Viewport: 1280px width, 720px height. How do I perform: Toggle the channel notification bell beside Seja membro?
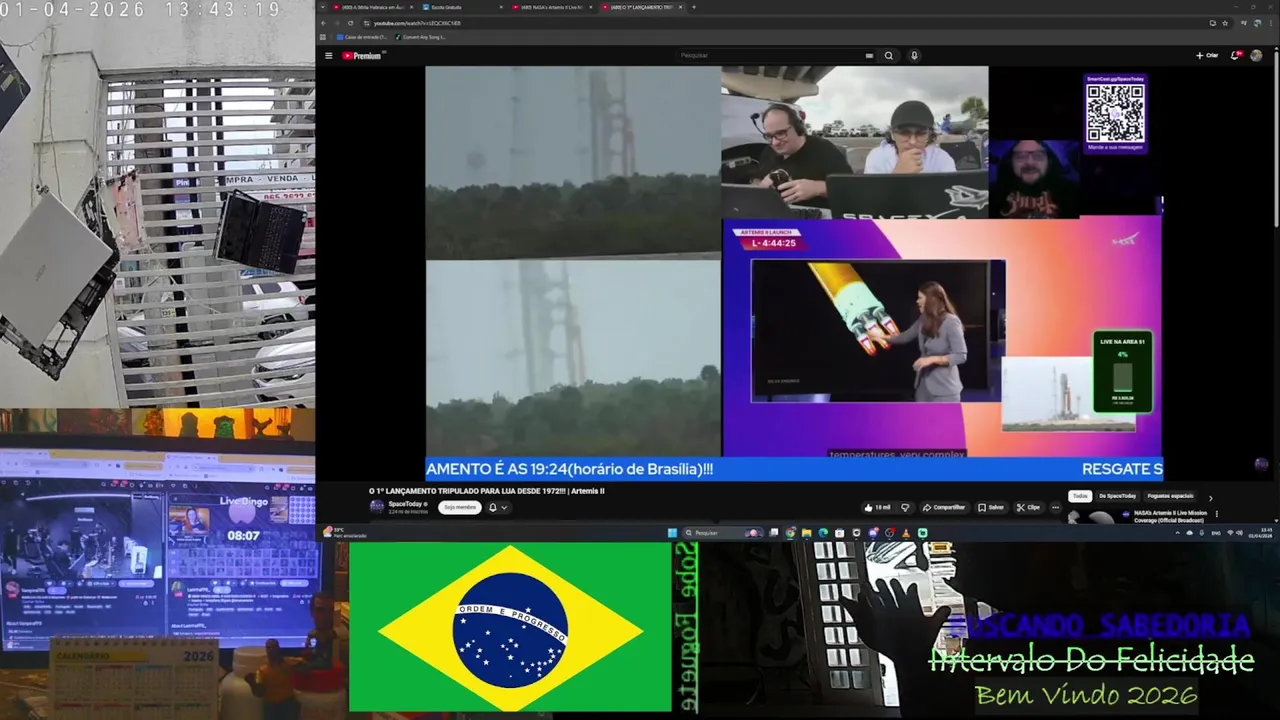[492, 507]
